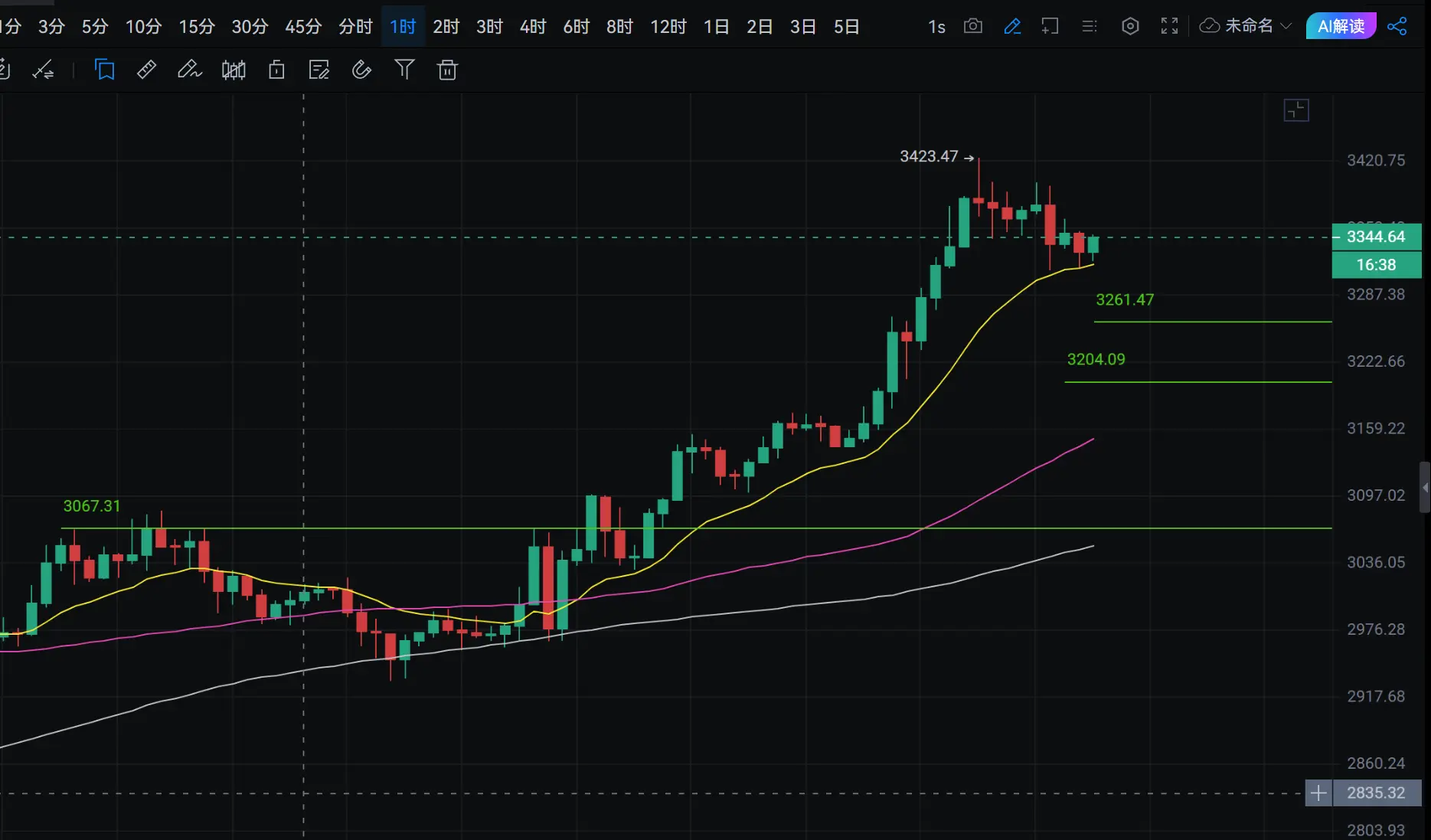Click the 3261.47 horizontal line label
This screenshot has width=1431, height=840.
(x=1125, y=300)
